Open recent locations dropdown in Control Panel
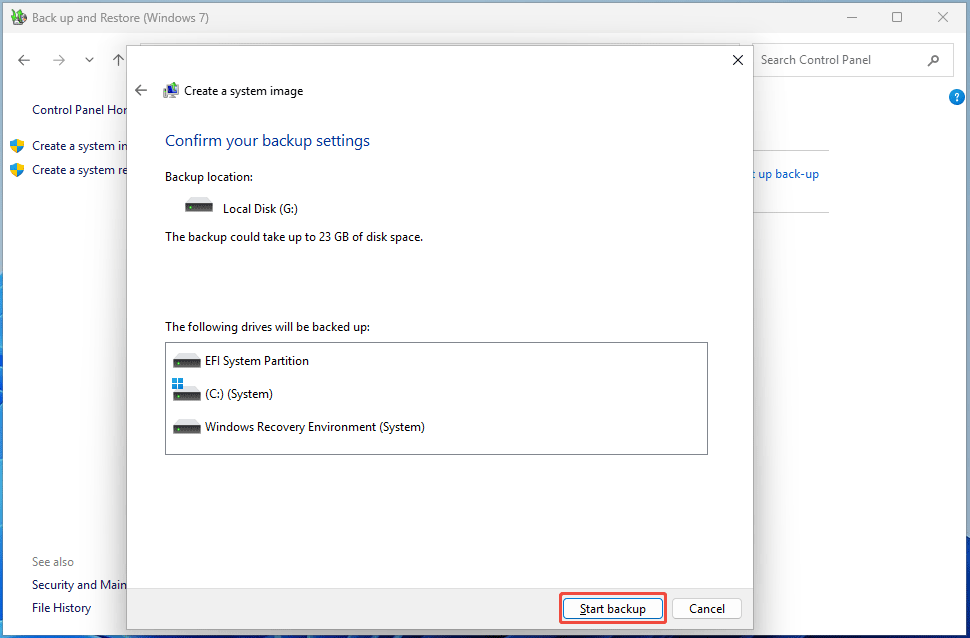 coord(89,60)
